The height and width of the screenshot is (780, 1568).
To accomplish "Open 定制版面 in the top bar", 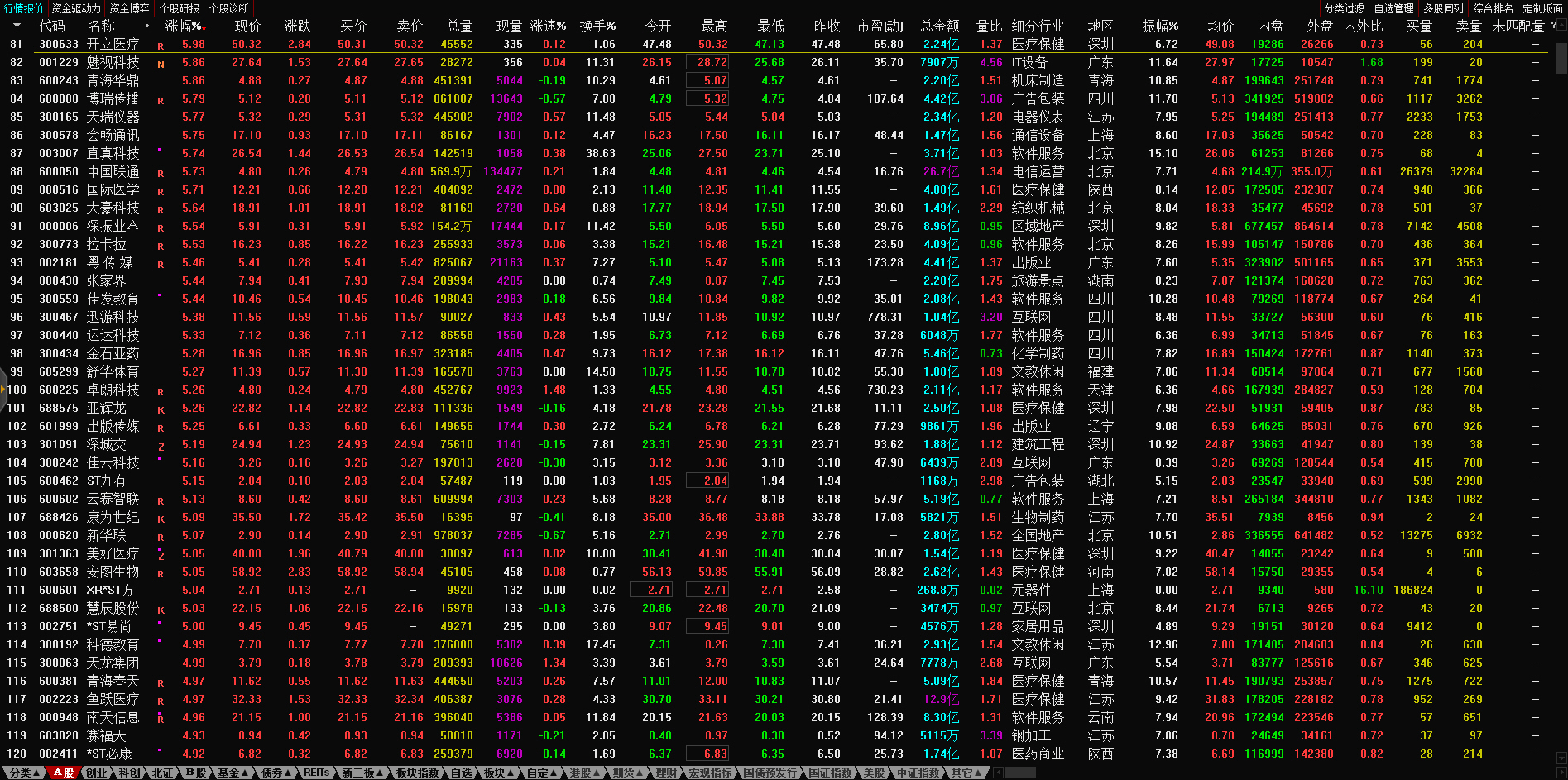I will pyautogui.click(x=1542, y=8).
